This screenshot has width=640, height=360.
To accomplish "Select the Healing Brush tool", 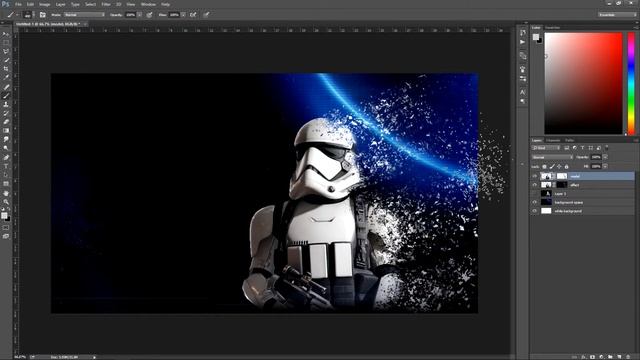I will 6,87.
